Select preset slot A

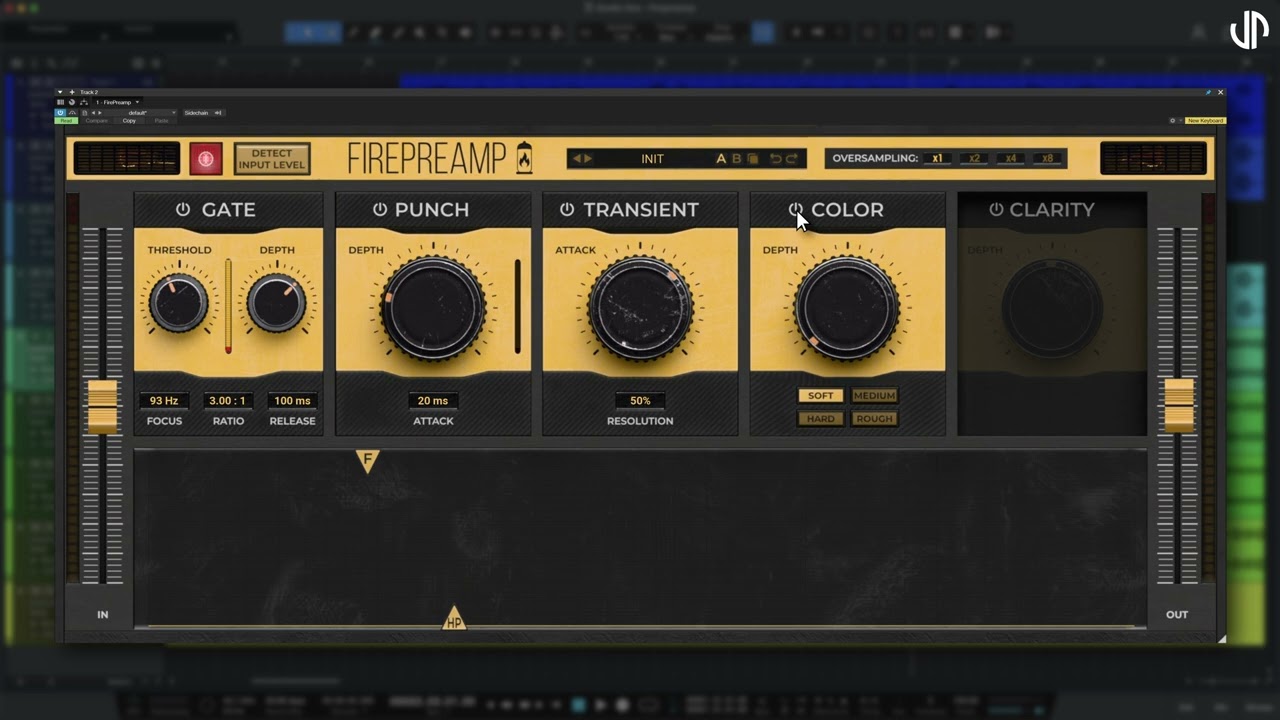coord(721,159)
